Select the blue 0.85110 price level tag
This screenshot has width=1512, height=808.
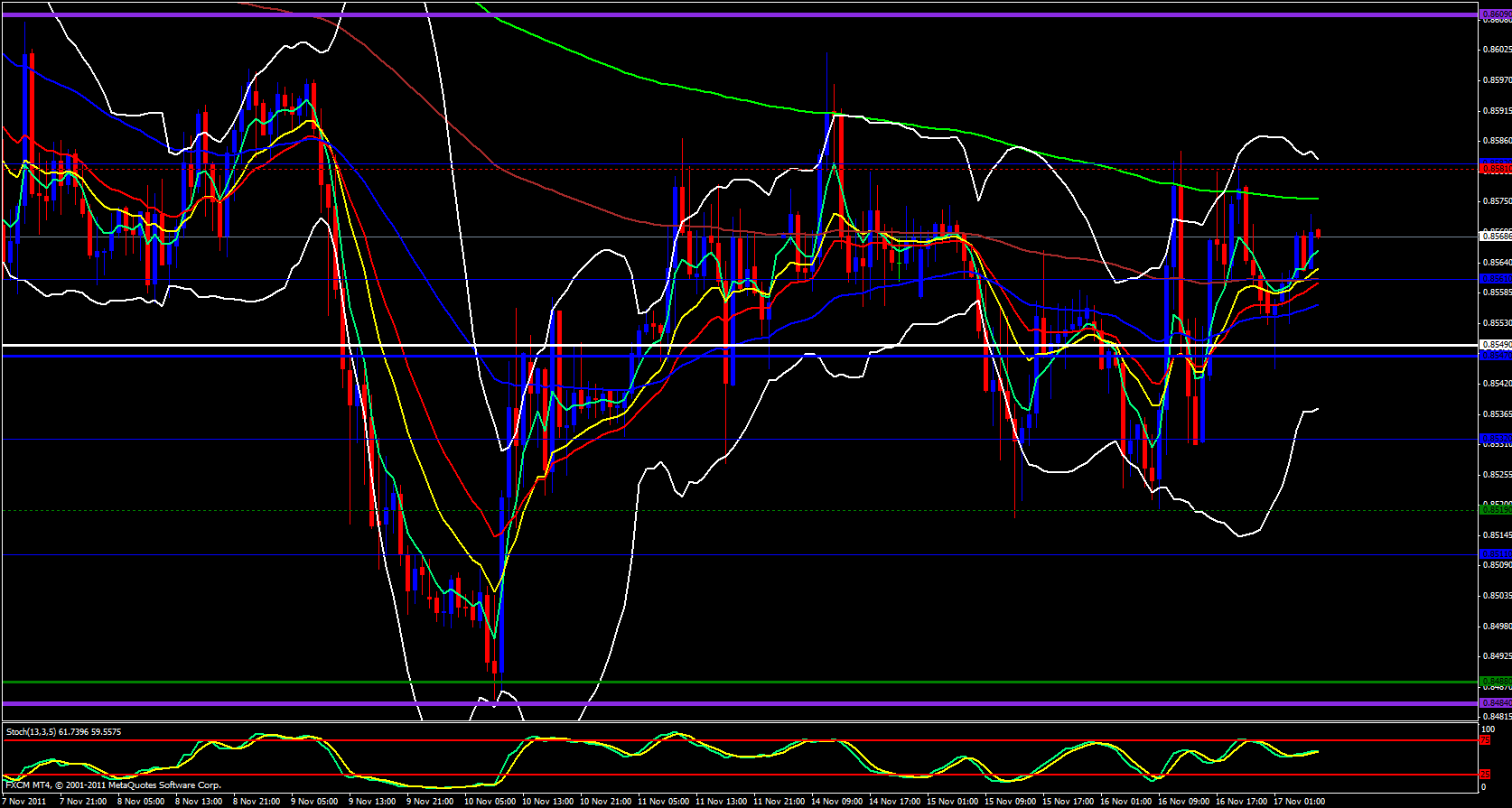coord(1495,554)
